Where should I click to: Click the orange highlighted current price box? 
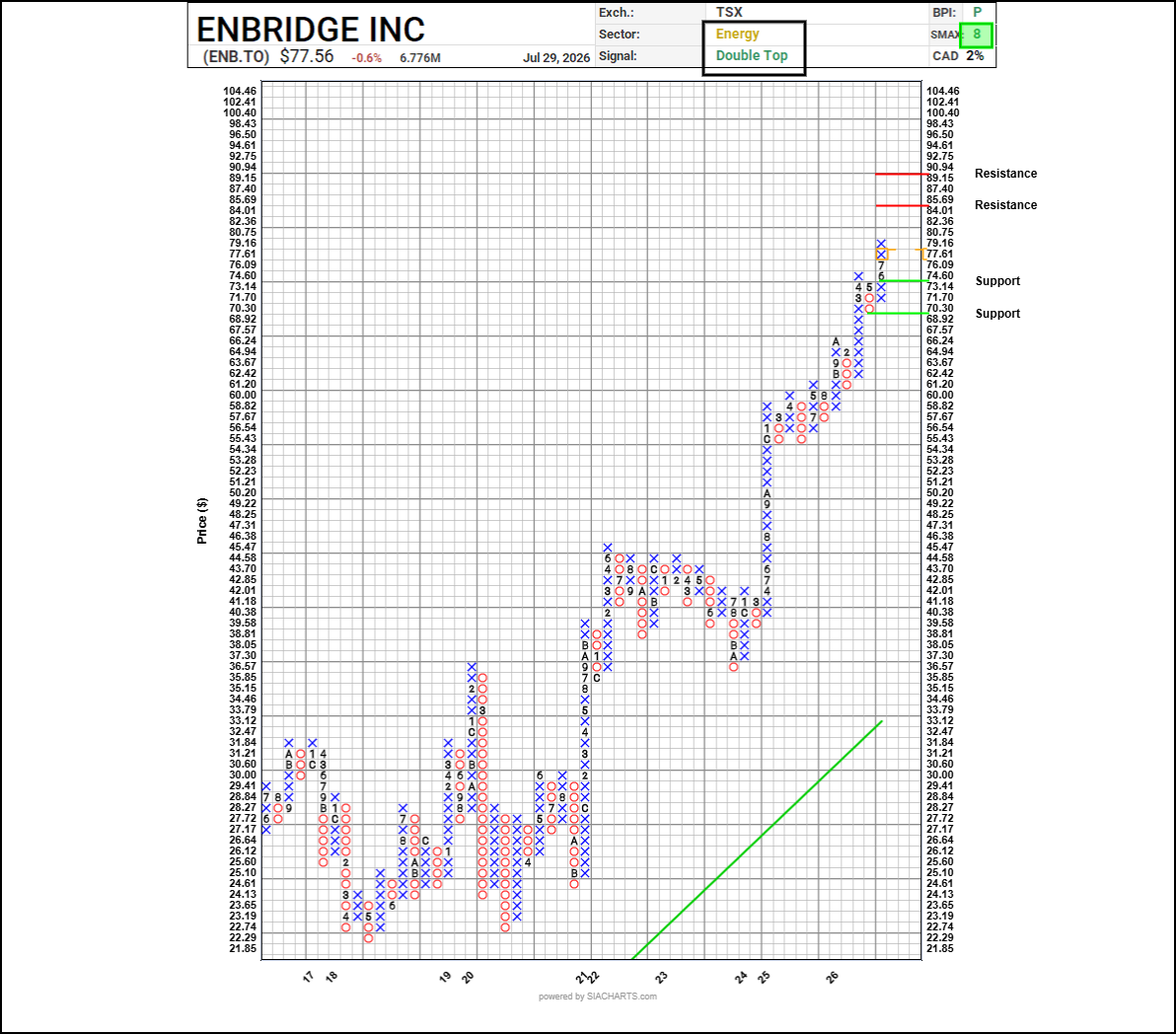coord(882,255)
